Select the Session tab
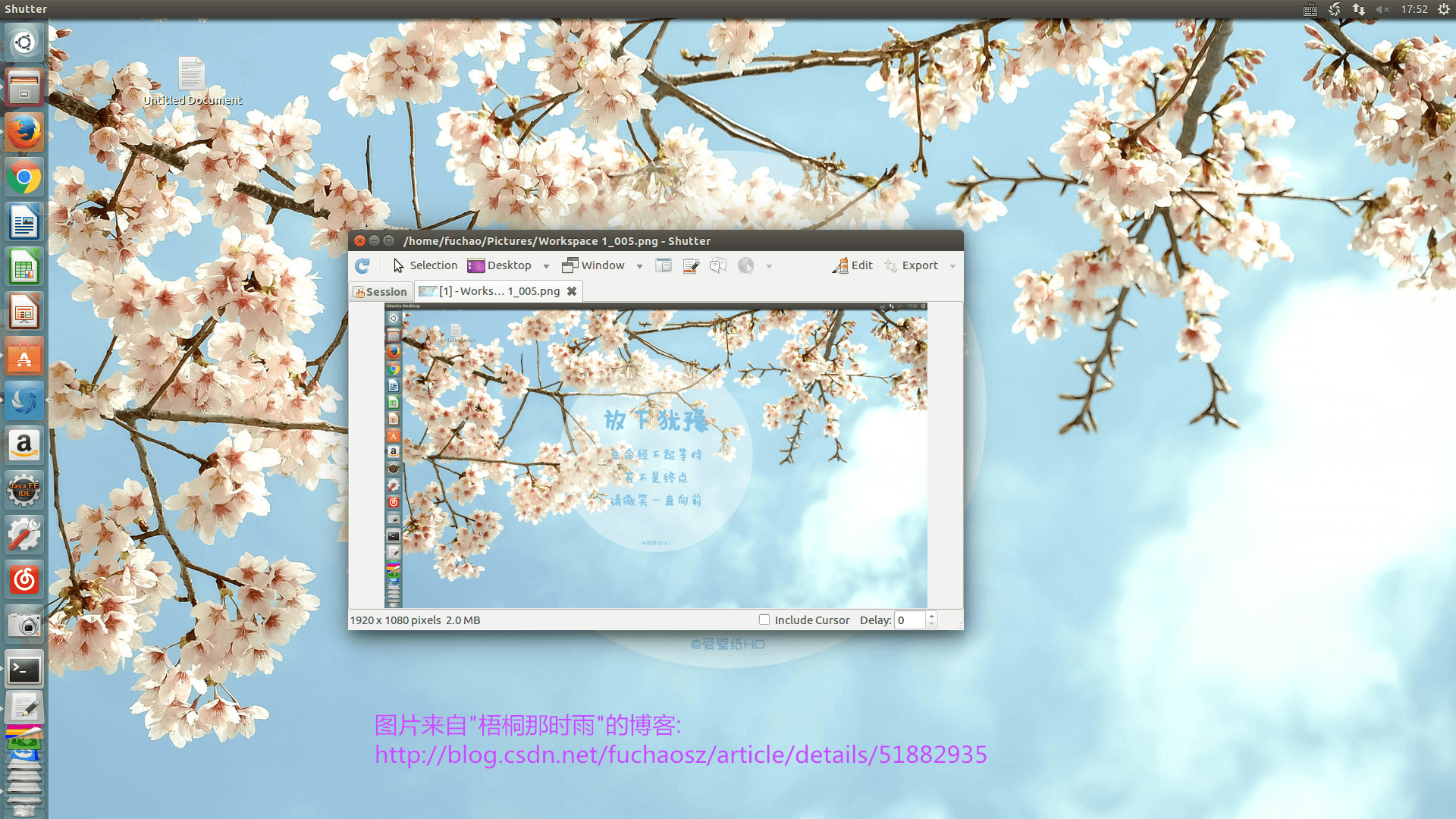1456x819 pixels. click(380, 291)
